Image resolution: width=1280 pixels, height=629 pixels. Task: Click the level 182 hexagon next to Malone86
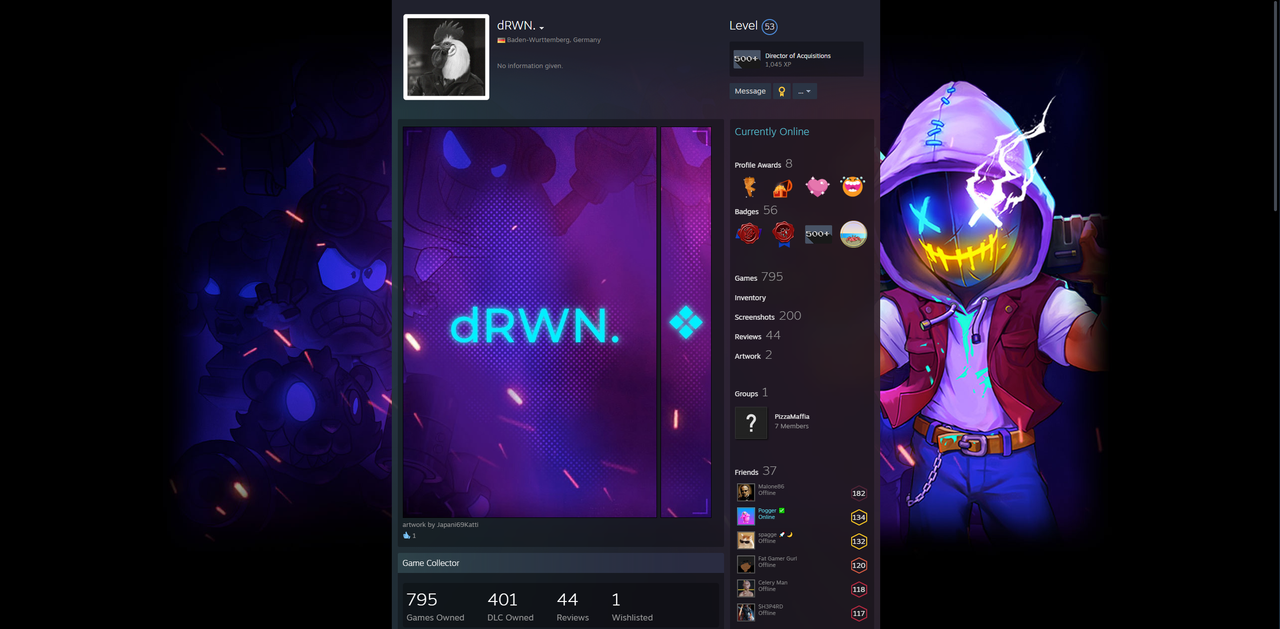point(858,493)
